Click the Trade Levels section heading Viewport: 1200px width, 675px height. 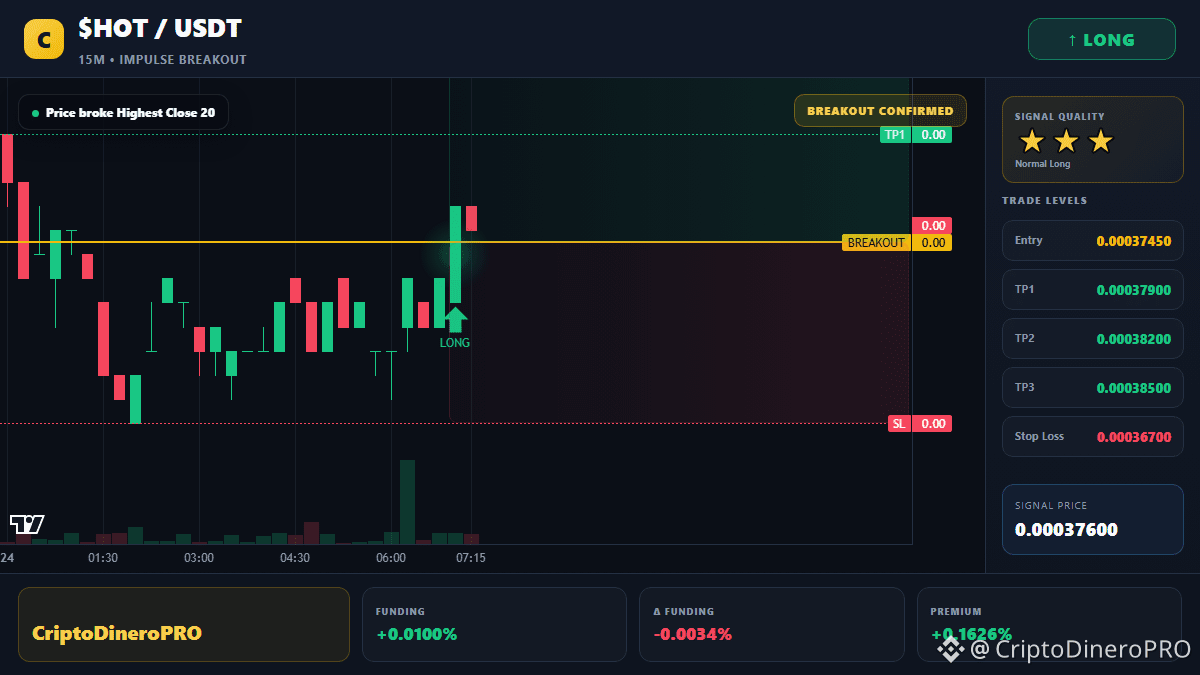pos(1044,200)
